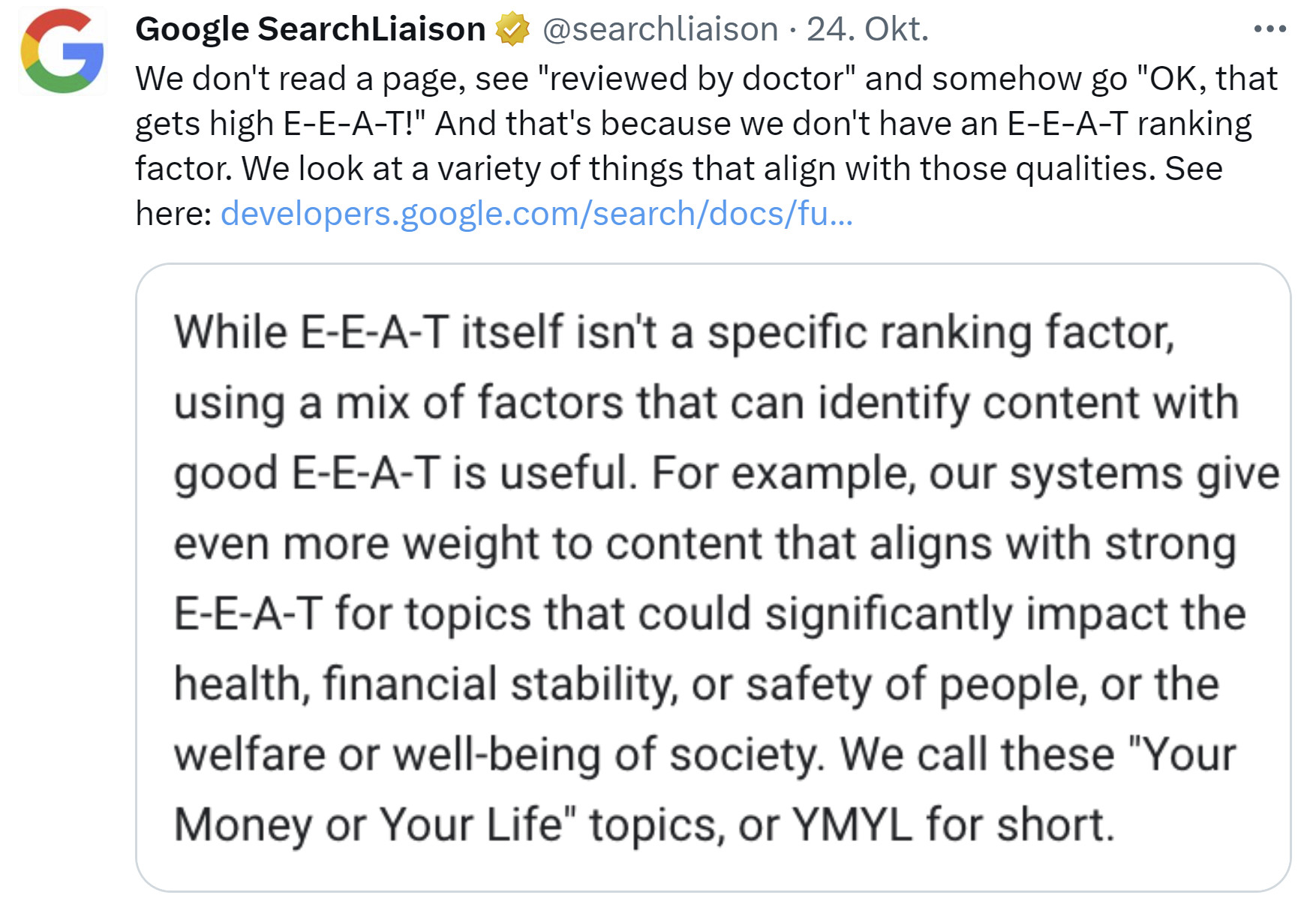The height and width of the screenshot is (898, 1316).
Task: Open the tweet's three-dot more menu
Action: click(1269, 29)
